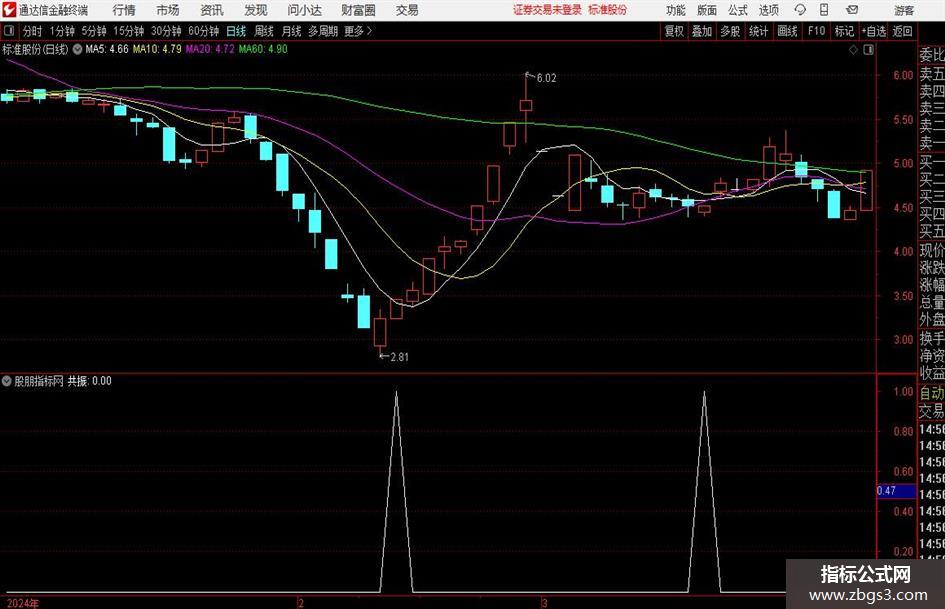
Task: Switch to the 30分钟 period tab
Action: pos(166,31)
